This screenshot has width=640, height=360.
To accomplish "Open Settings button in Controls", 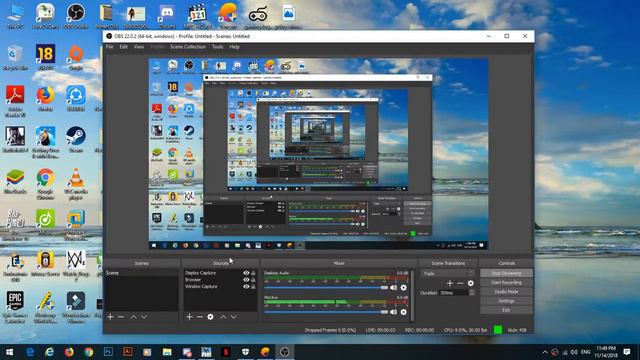I will coord(506,301).
